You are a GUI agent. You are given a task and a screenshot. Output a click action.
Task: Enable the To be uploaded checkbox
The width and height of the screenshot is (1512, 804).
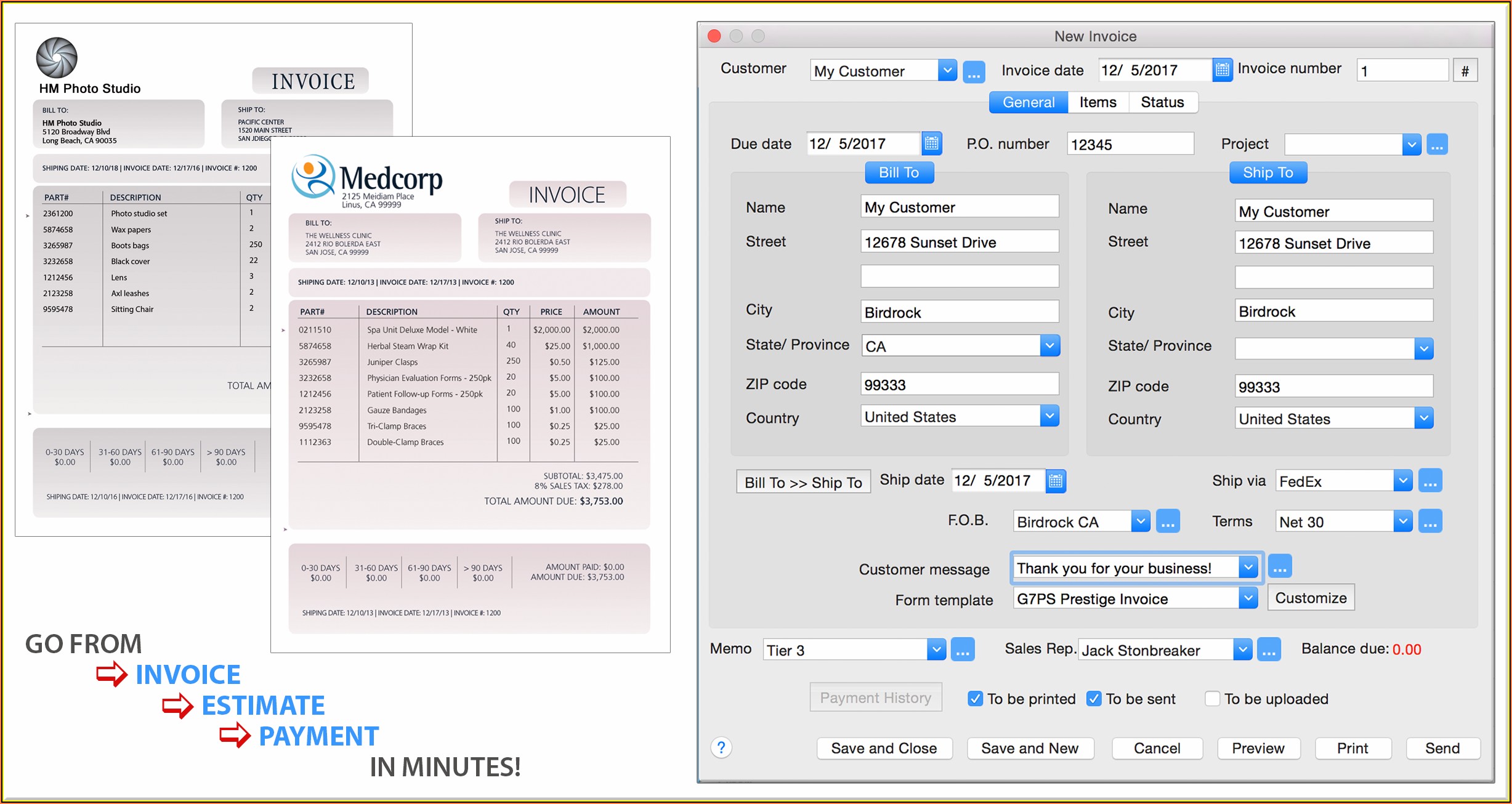1212,699
